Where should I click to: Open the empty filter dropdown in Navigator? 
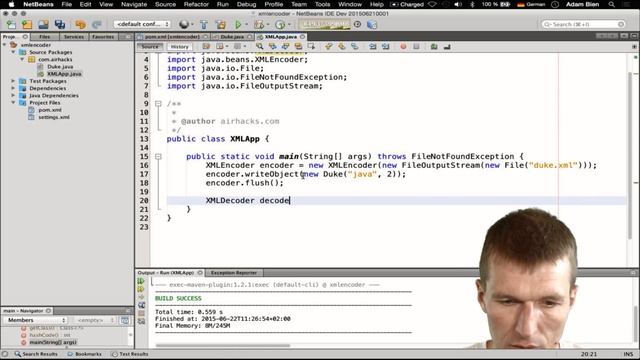95,320
